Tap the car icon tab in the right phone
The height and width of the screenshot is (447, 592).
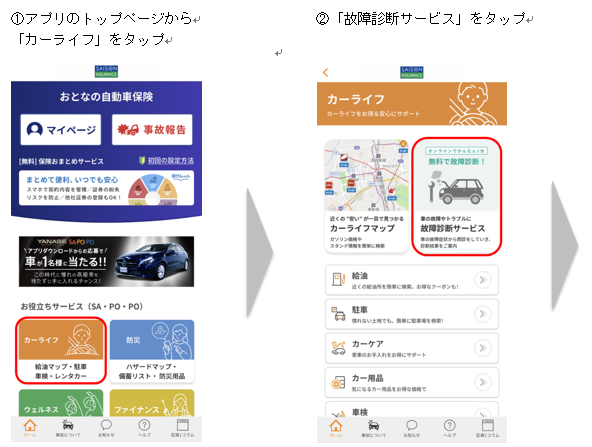tap(373, 428)
